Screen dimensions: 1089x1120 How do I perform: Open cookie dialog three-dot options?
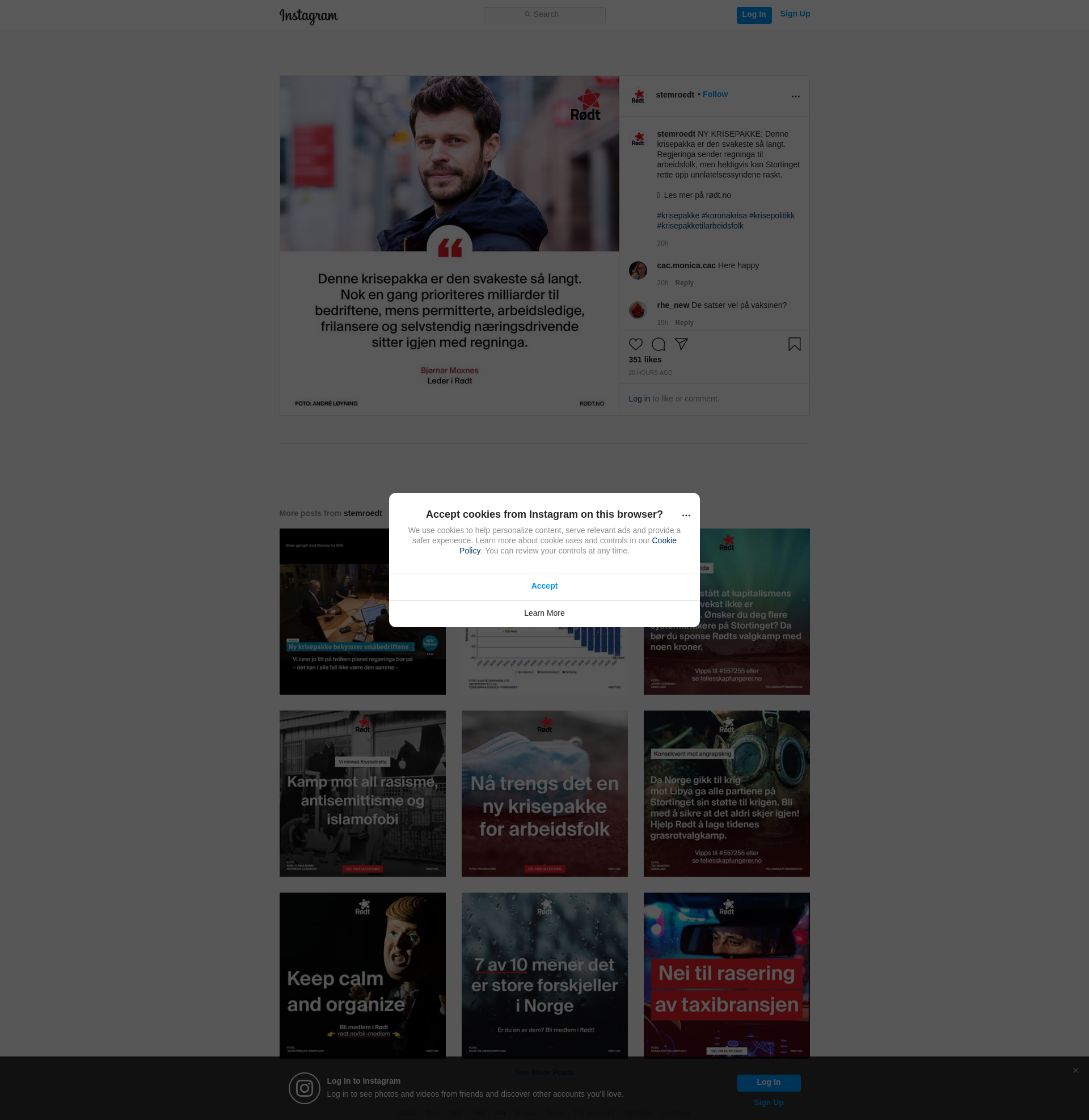686,515
